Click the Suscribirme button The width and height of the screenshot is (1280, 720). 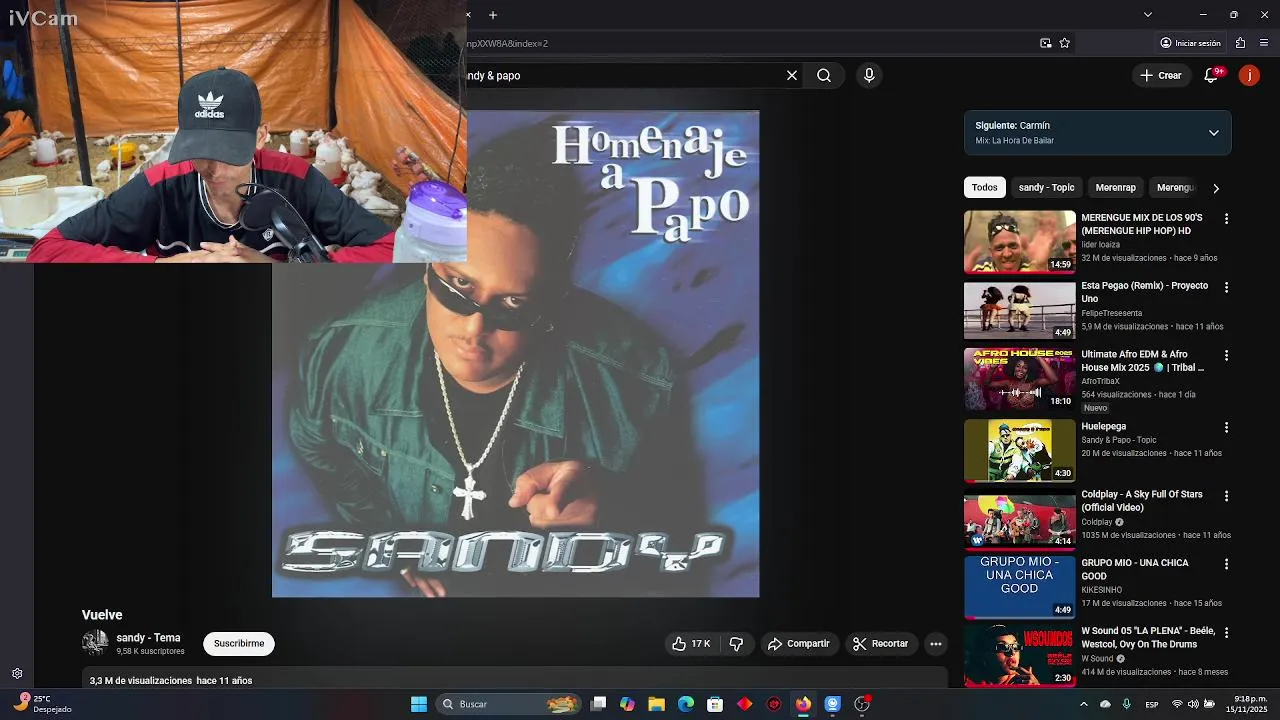[x=239, y=643]
